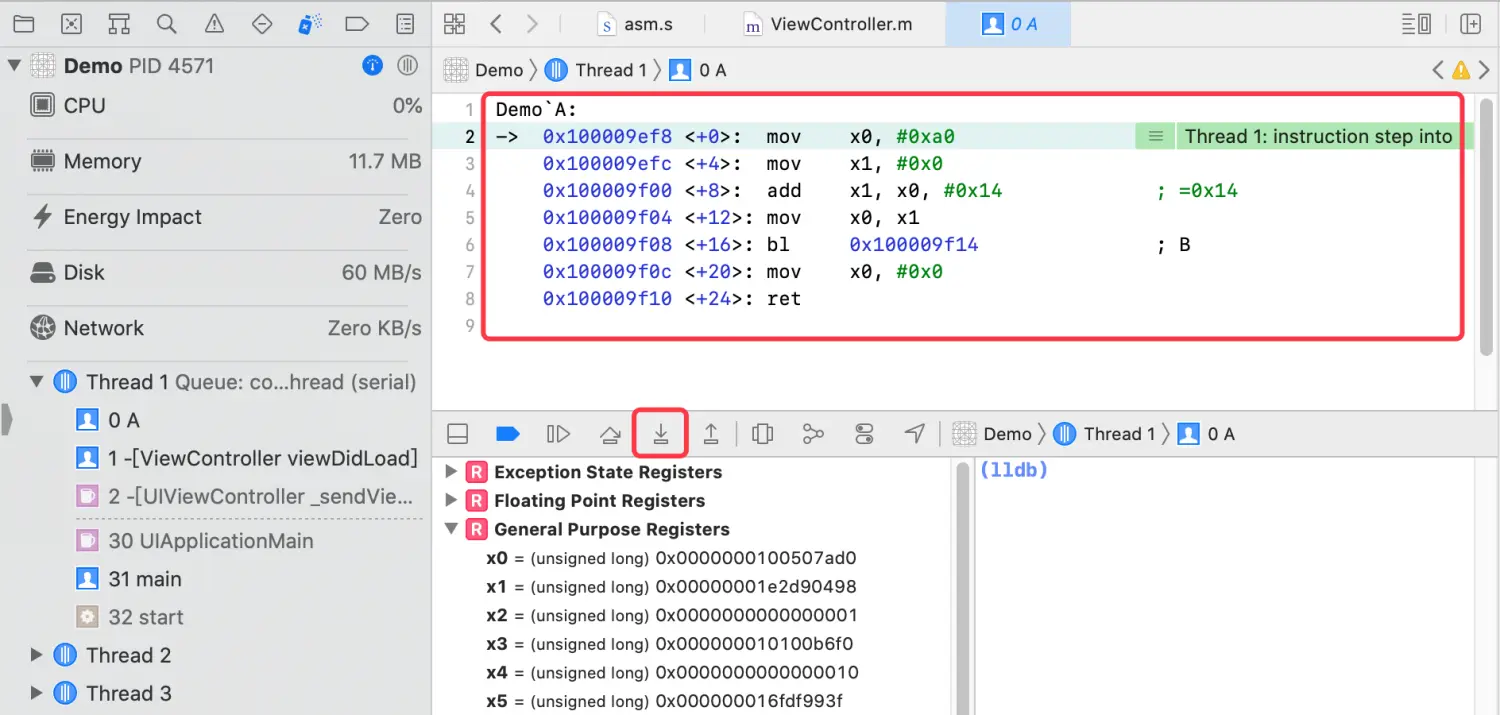
Task: Open the Symbol navigator
Action: pos(119,24)
